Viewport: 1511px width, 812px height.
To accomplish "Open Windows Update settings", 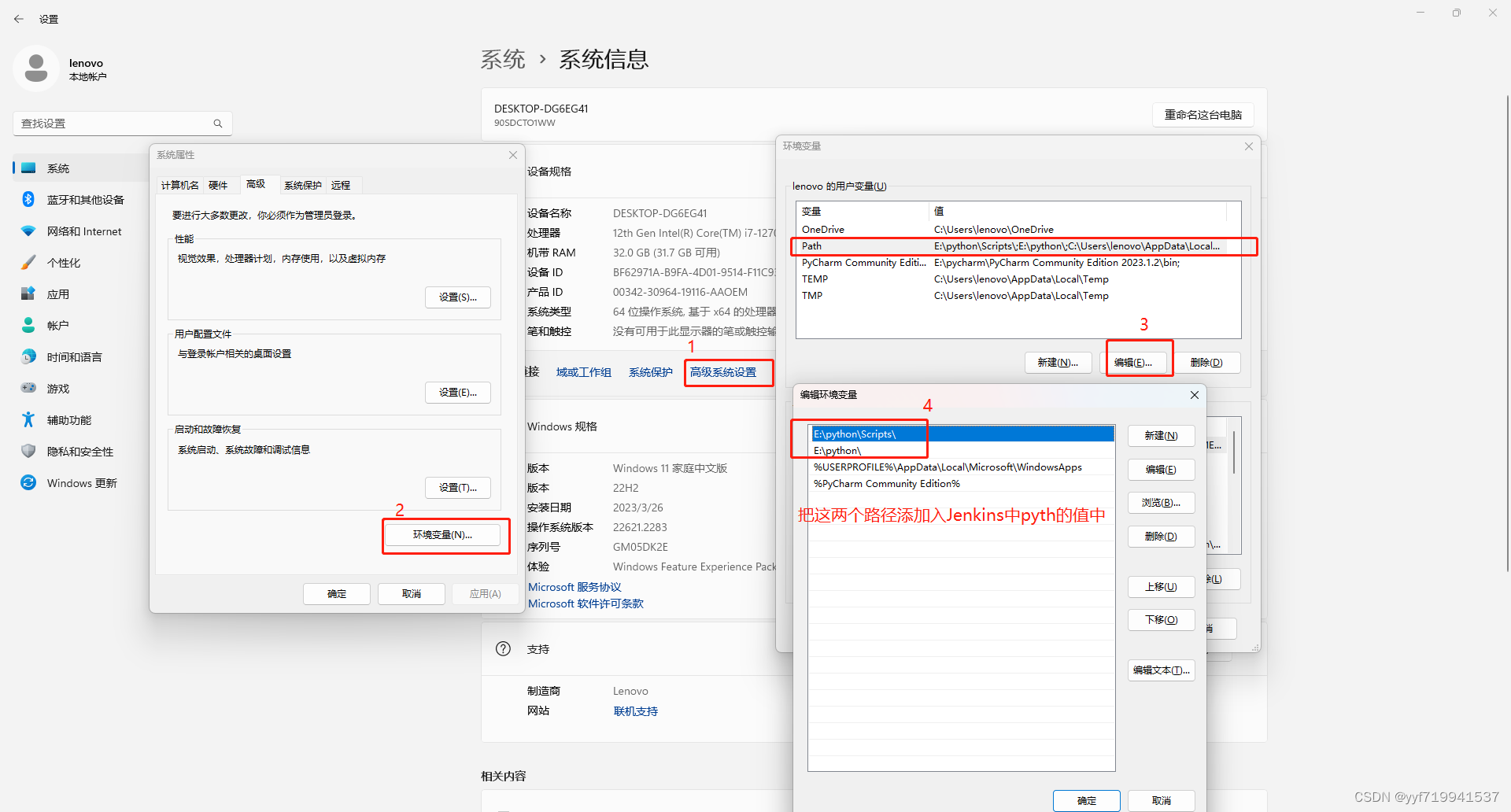I will coord(79,482).
